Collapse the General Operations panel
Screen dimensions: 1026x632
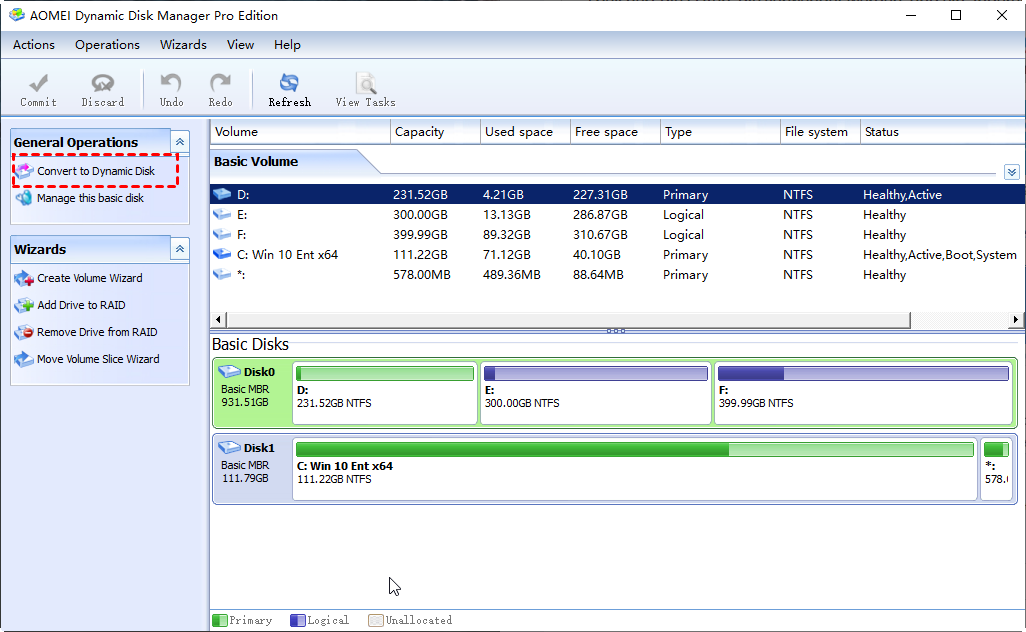tap(180, 141)
